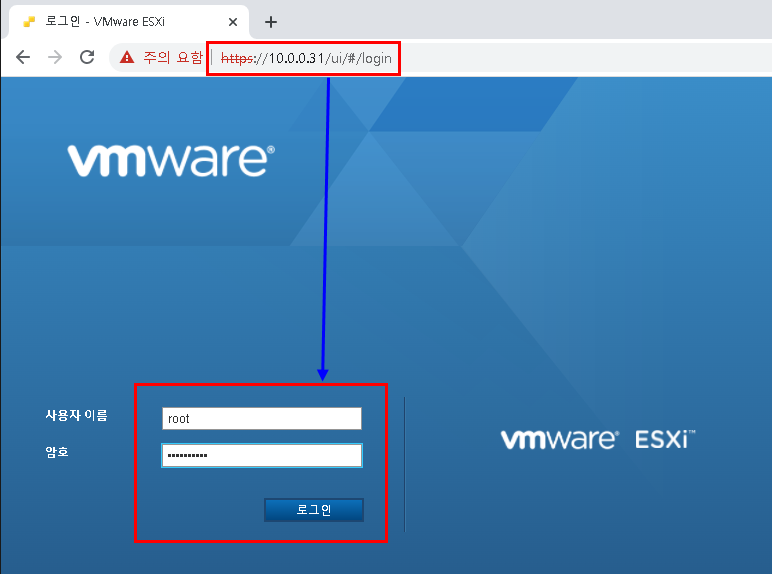Open the red security warning triangle
This screenshot has width=772, height=574.
coord(127,58)
